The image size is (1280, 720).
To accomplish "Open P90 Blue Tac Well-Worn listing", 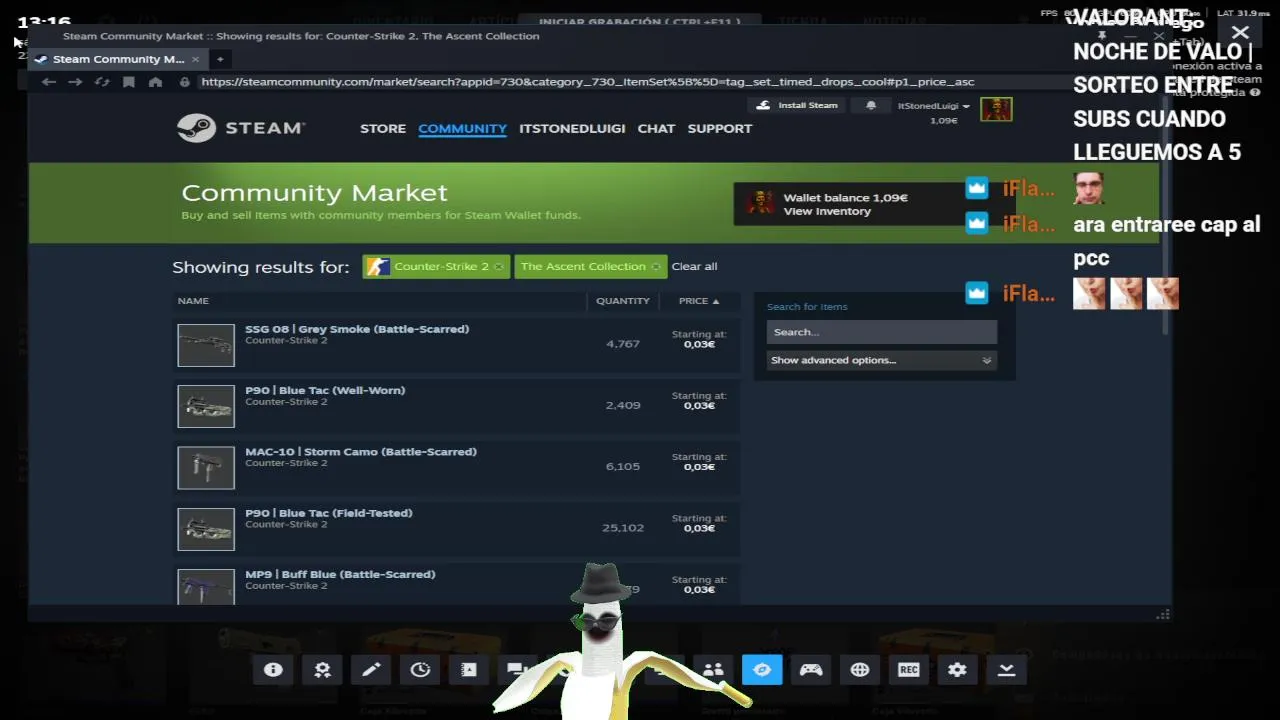I will 458,406.
